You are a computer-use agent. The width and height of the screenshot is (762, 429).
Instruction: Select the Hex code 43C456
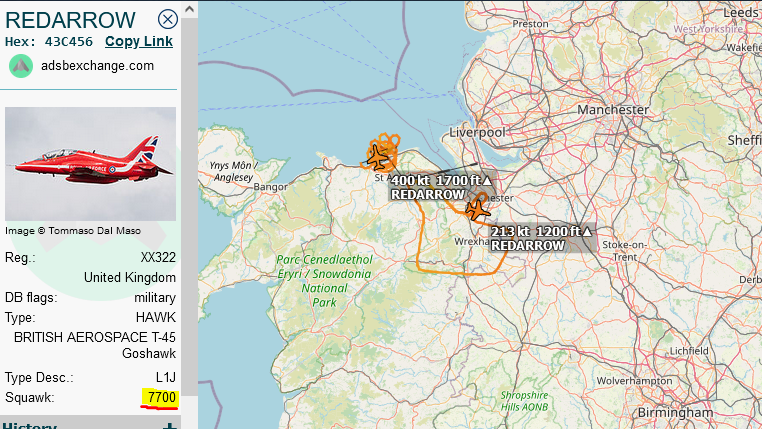69,42
